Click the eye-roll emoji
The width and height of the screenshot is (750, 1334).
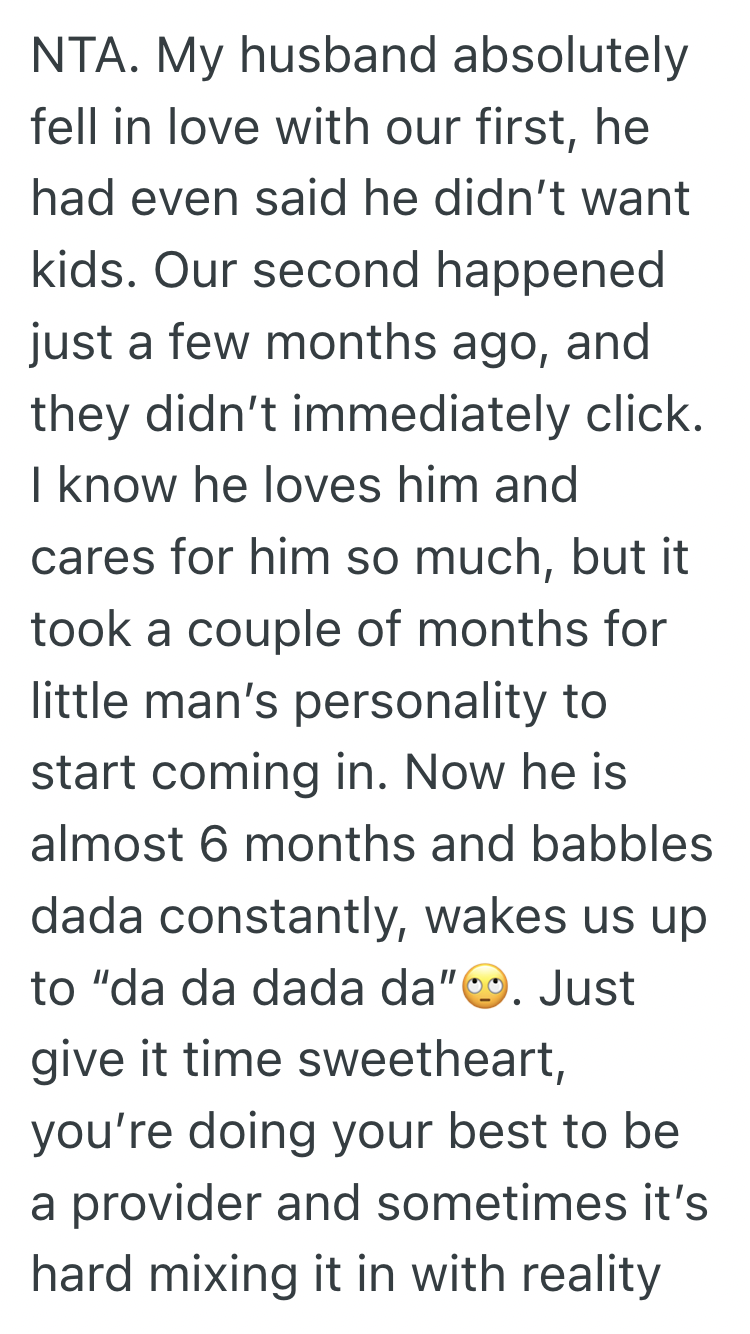coord(483,989)
